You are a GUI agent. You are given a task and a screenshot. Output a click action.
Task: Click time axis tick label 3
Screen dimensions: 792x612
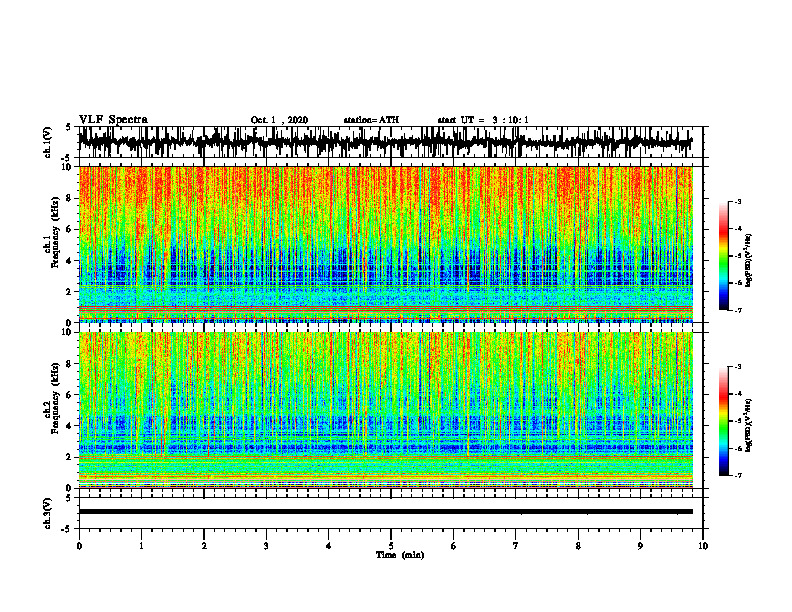tap(266, 546)
